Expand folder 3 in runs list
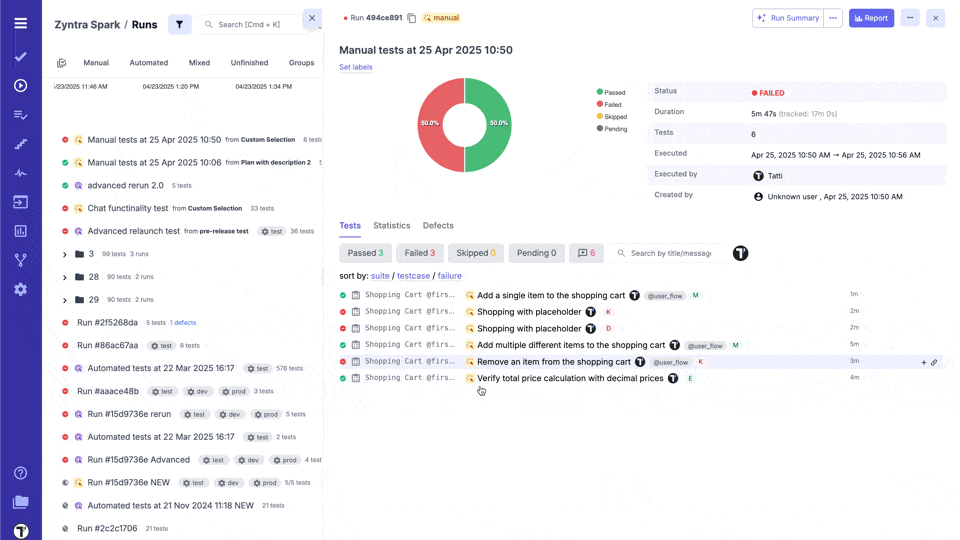 click(65, 255)
